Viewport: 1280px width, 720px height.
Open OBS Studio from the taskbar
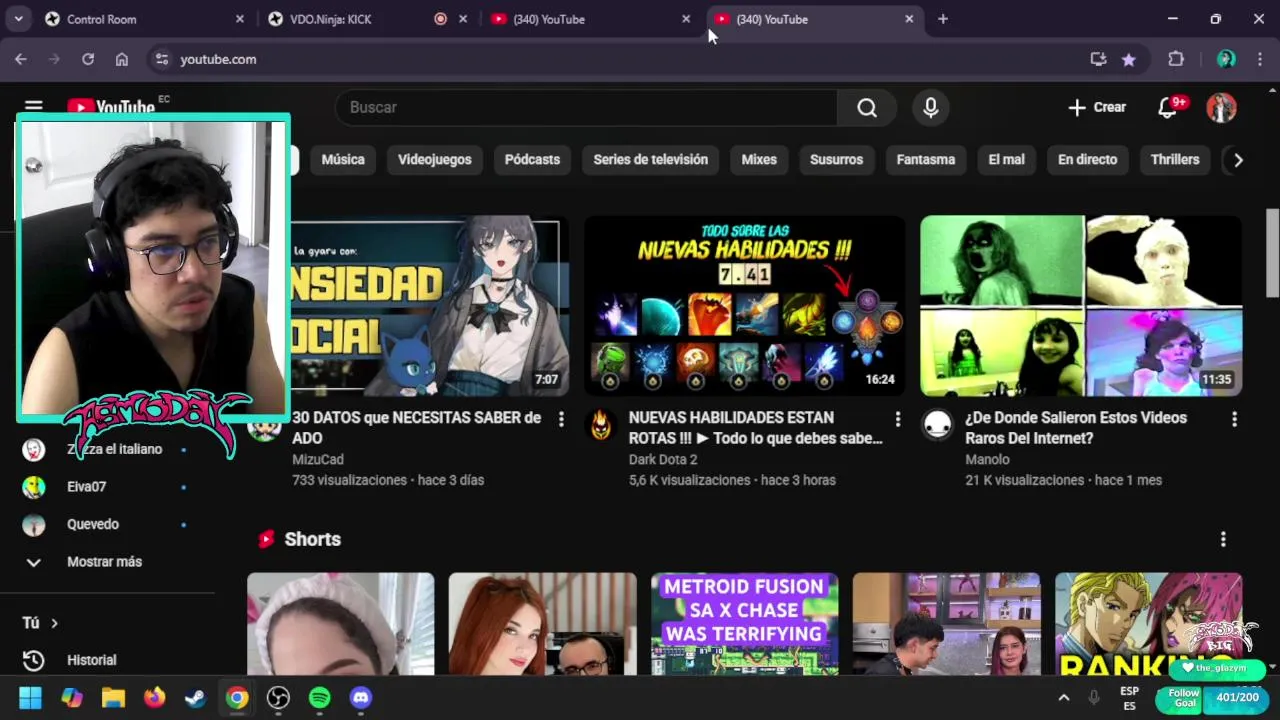pos(278,697)
